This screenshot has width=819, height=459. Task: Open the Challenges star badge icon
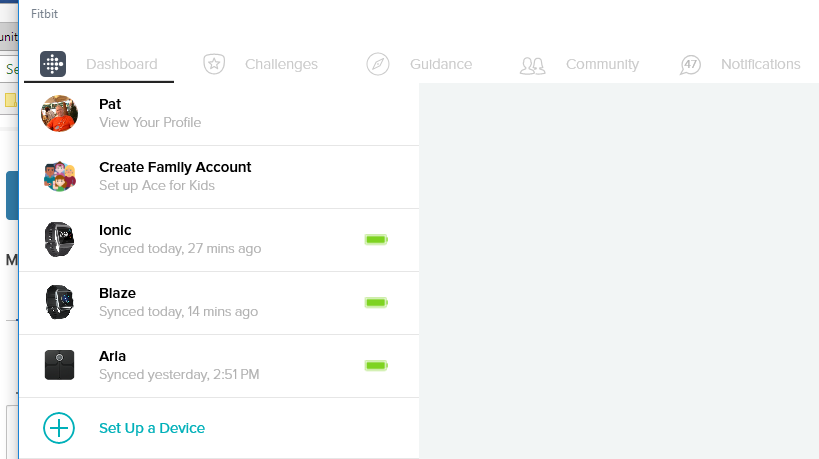click(x=214, y=64)
